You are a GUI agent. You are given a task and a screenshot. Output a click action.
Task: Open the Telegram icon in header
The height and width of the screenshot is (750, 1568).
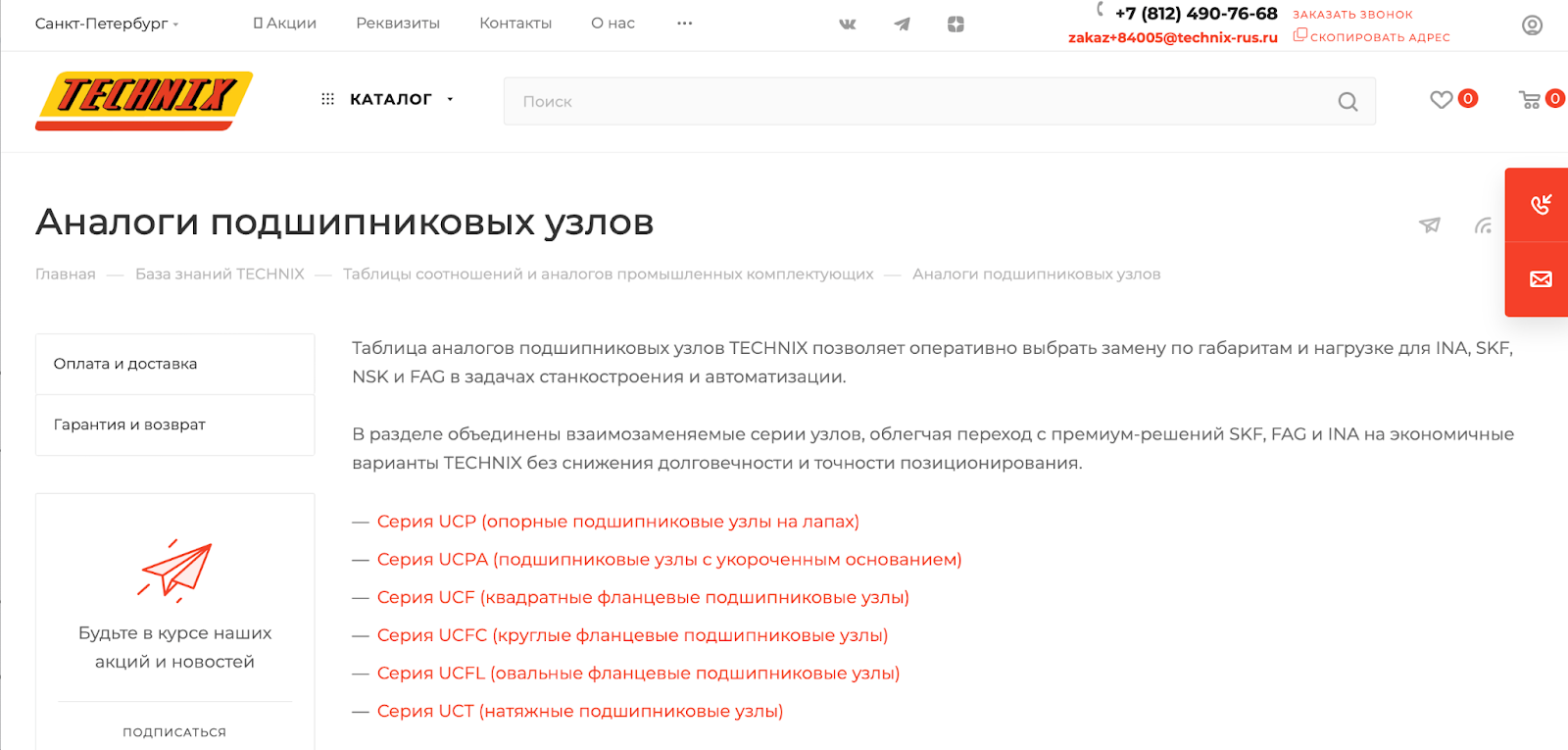point(902,24)
